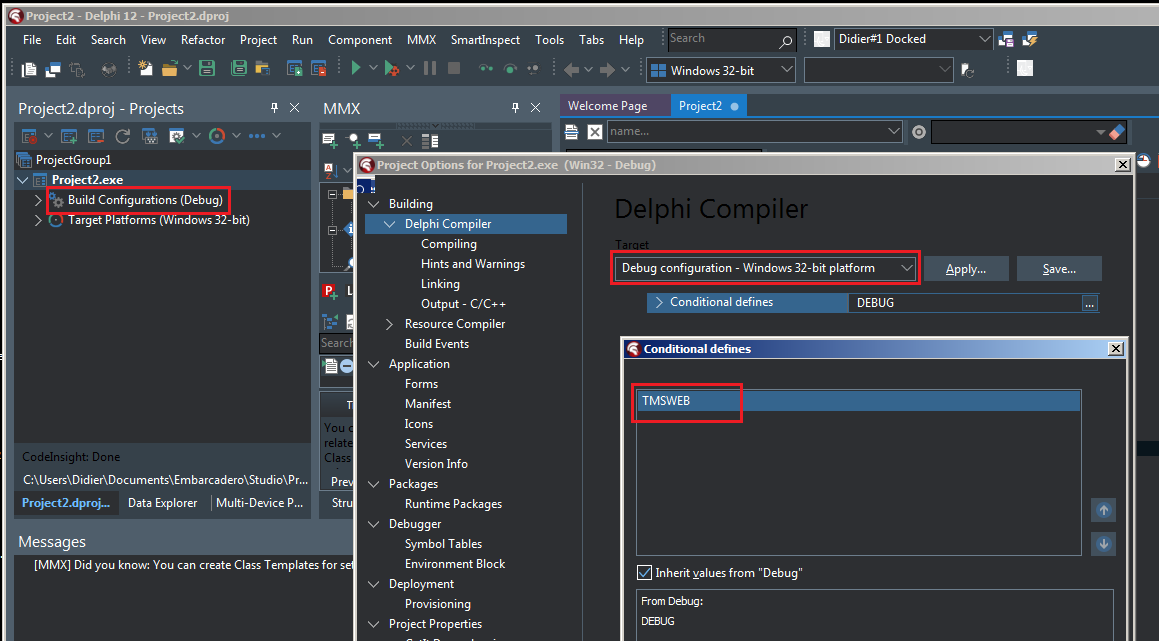Image resolution: width=1159 pixels, height=641 pixels.
Task: Move selected define down arrow
Action: coord(1104,544)
